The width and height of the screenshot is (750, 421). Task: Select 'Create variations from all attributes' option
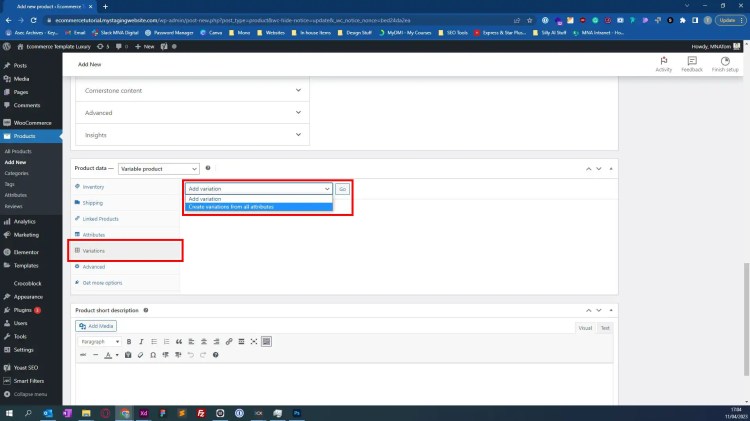pyautogui.click(x=259, y=207)
